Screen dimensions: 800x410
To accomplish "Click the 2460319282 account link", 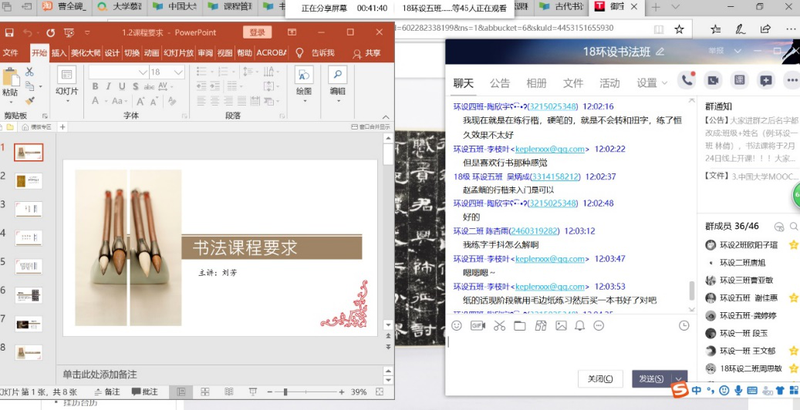I will click(x=533, y=231).
